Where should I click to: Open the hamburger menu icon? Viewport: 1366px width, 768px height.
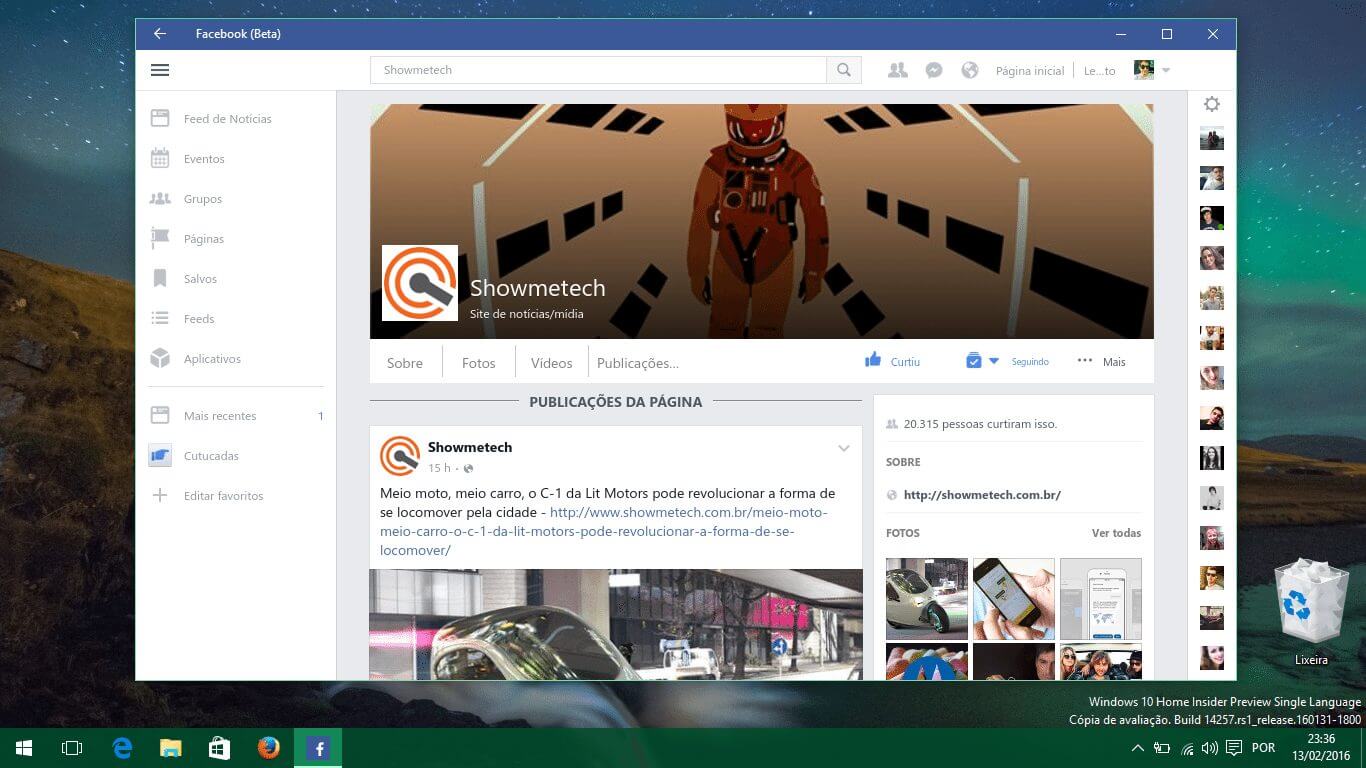point(160,70)
